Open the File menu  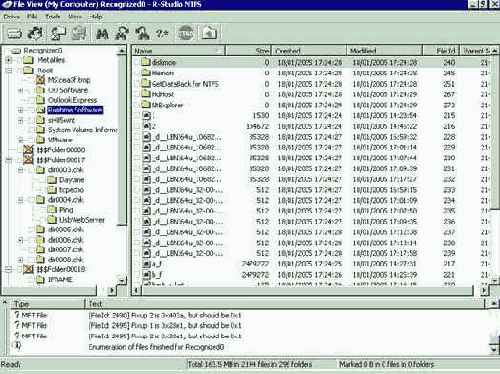click(32, 16)
